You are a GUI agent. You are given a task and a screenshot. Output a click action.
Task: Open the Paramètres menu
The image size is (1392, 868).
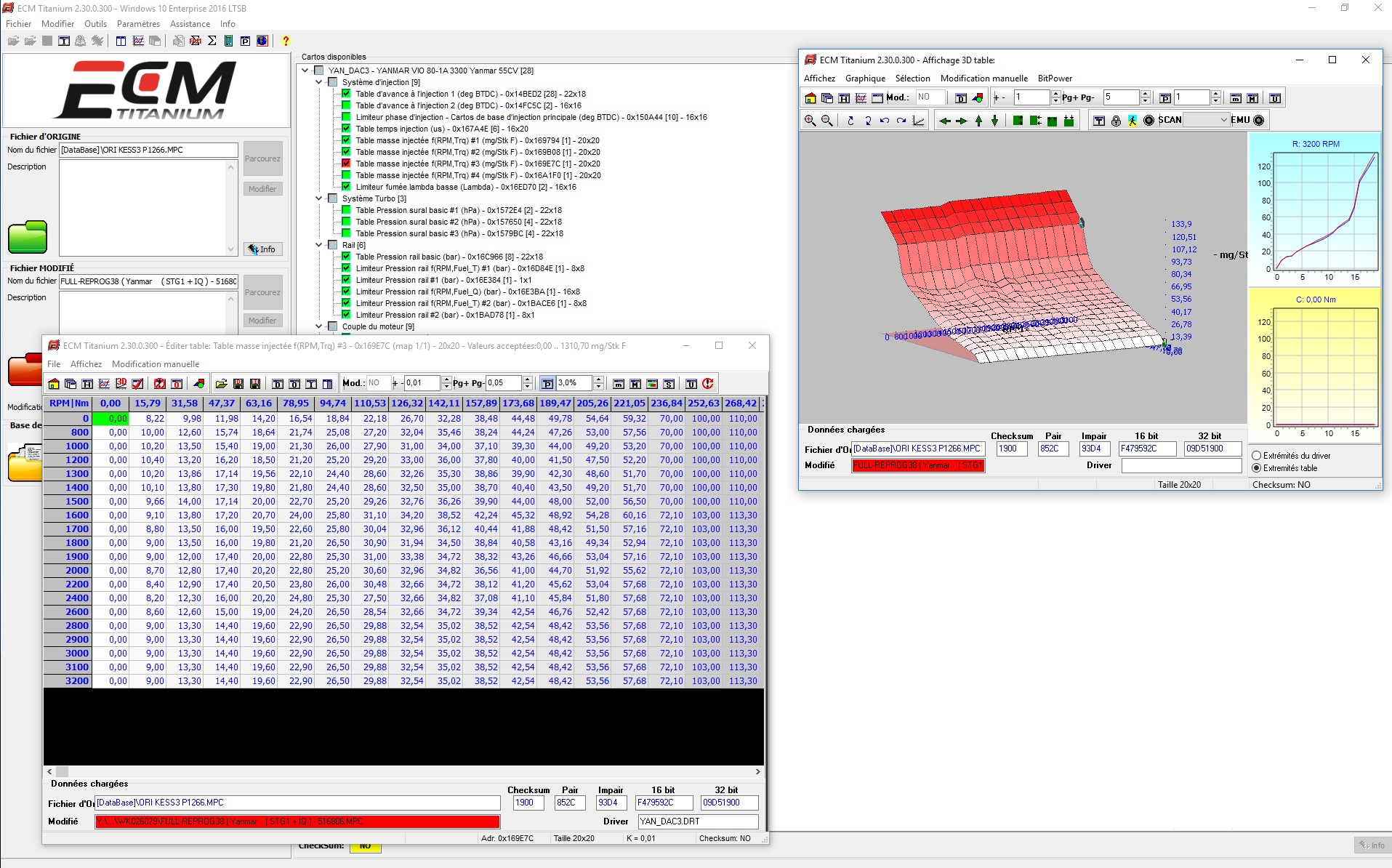(x=138, y=24)
